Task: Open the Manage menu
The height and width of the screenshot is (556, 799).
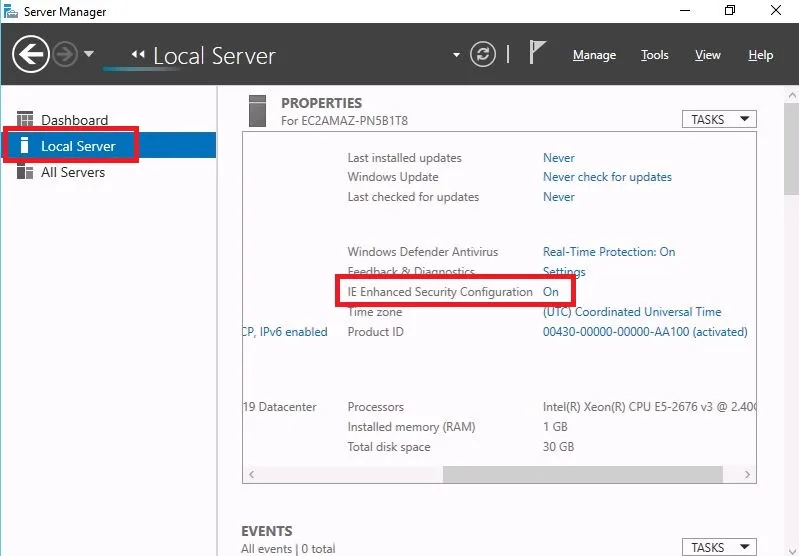Action: tap(594, 55)
